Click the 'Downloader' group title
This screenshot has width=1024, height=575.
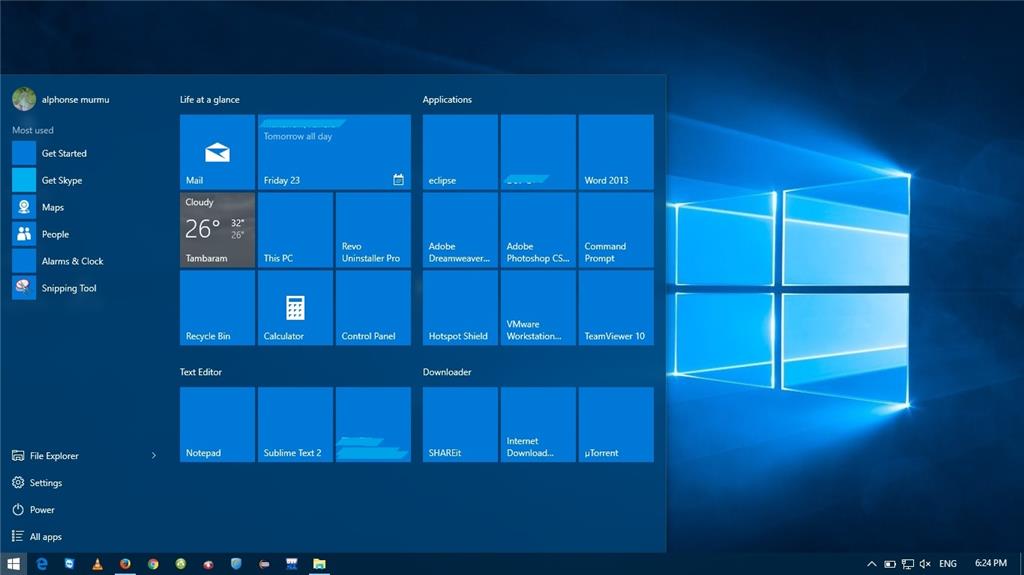tap(447, 372)
